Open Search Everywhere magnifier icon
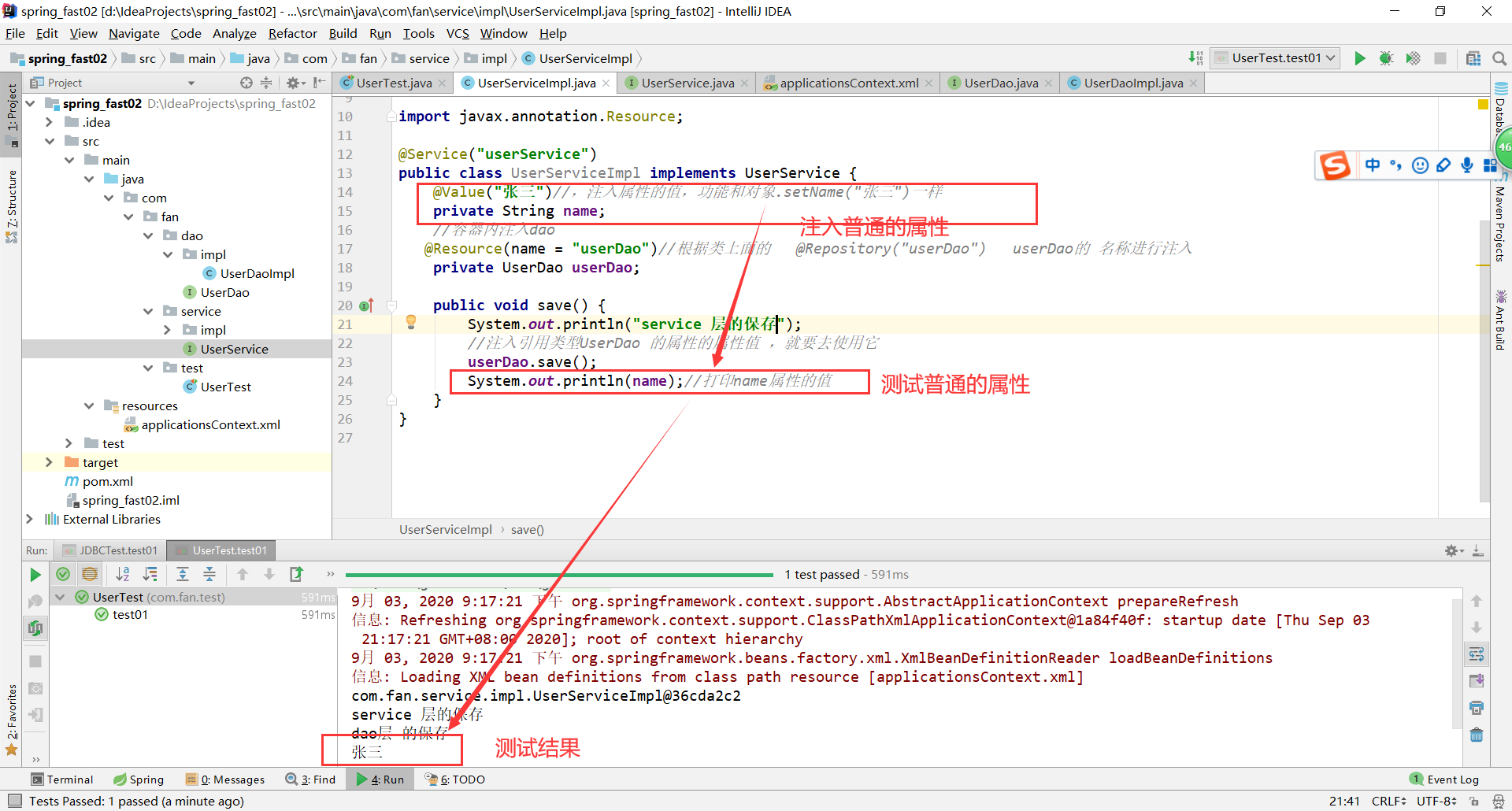 click(x=1499, y=58)
